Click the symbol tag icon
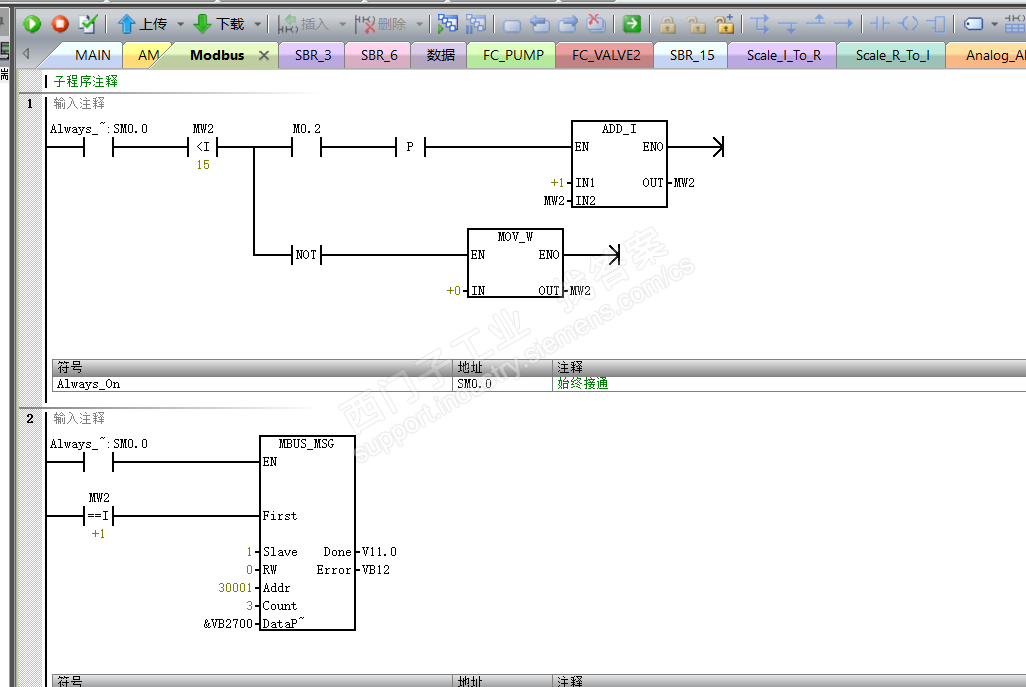This screenshot has width=1026, height=687. click(974, 24)
